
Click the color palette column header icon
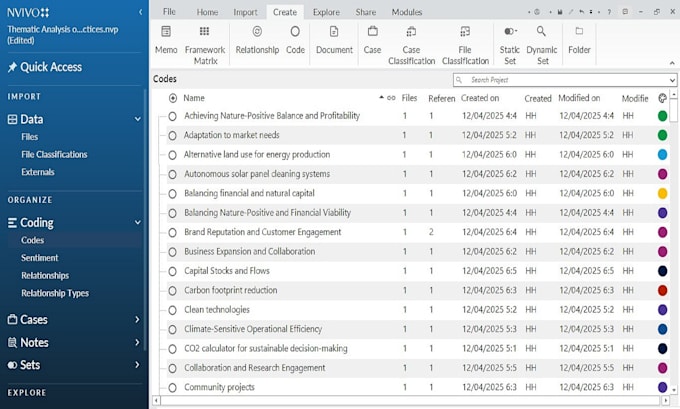click(x=662, y=98)
